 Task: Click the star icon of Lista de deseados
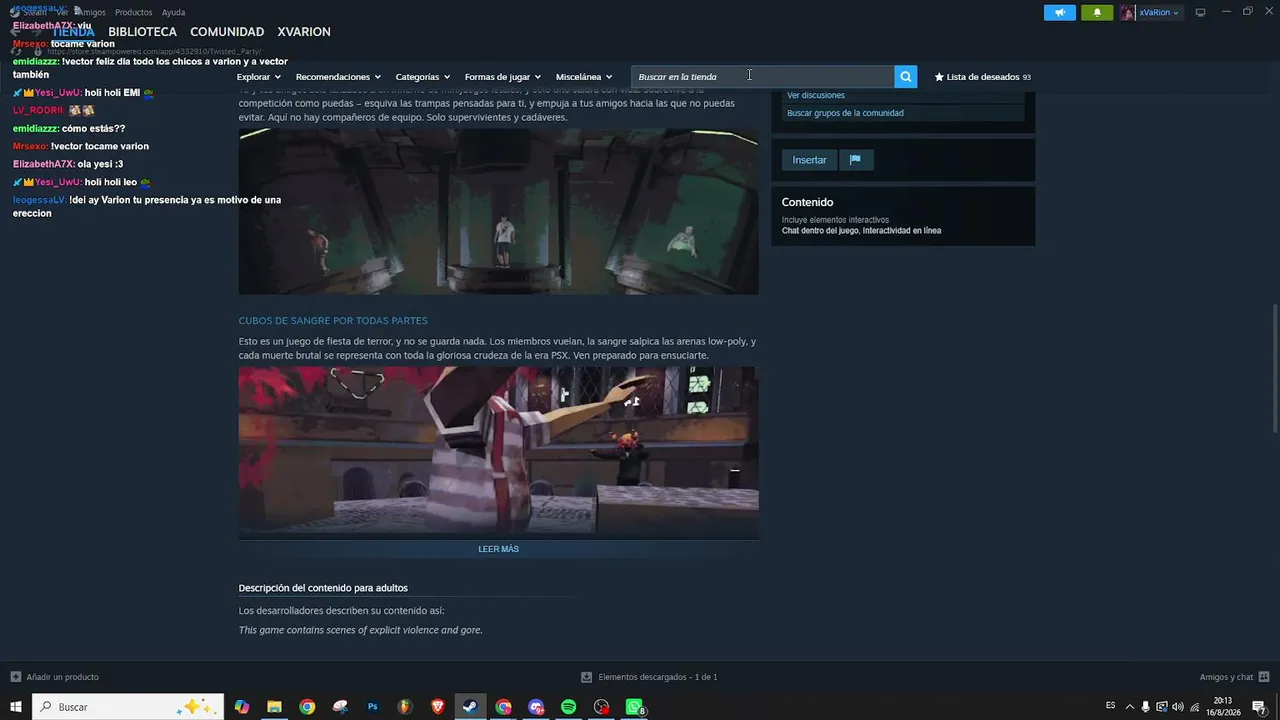click(x=939, y=77)
